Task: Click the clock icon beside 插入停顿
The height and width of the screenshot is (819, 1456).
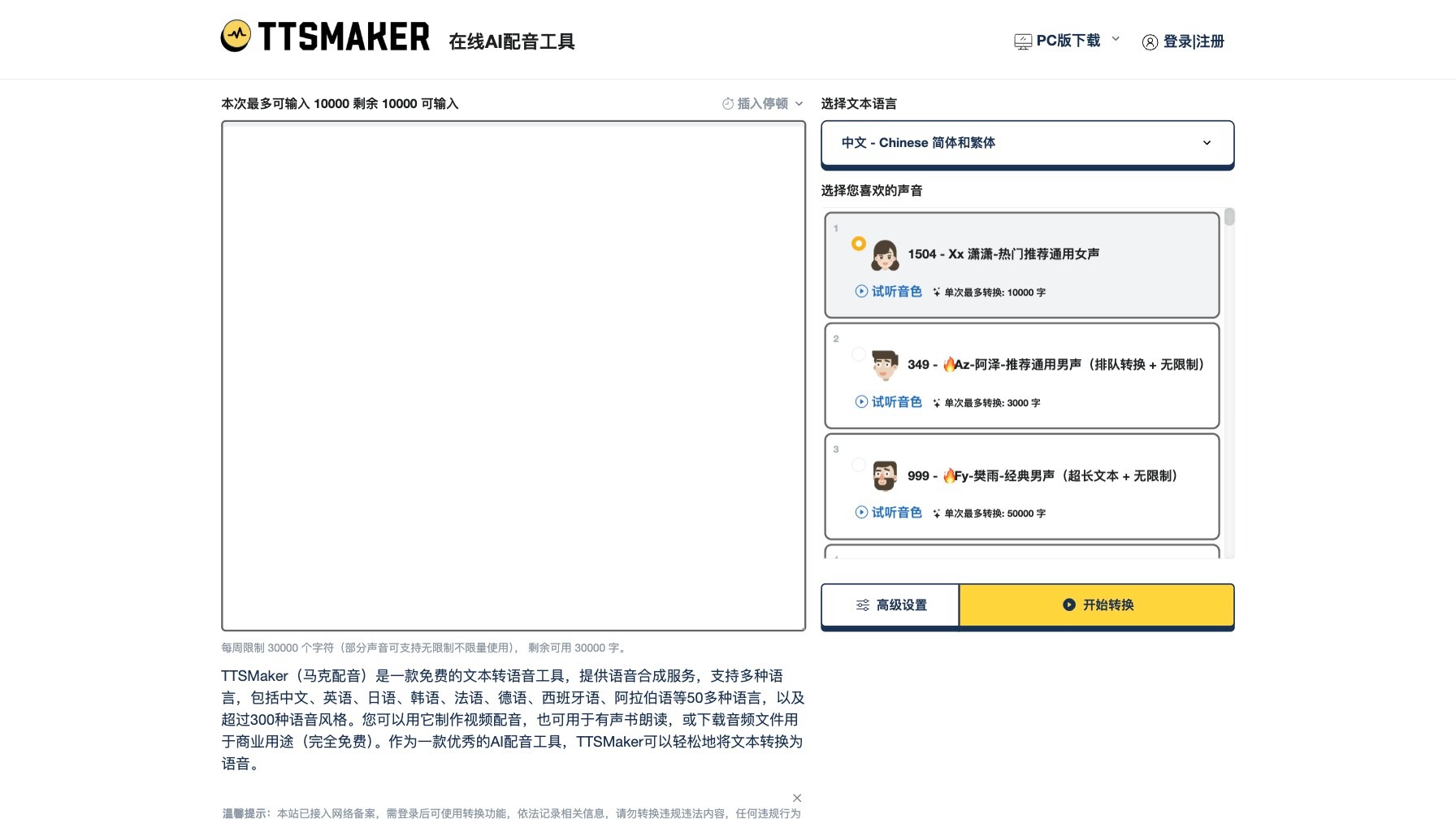Action: (727, 103)
